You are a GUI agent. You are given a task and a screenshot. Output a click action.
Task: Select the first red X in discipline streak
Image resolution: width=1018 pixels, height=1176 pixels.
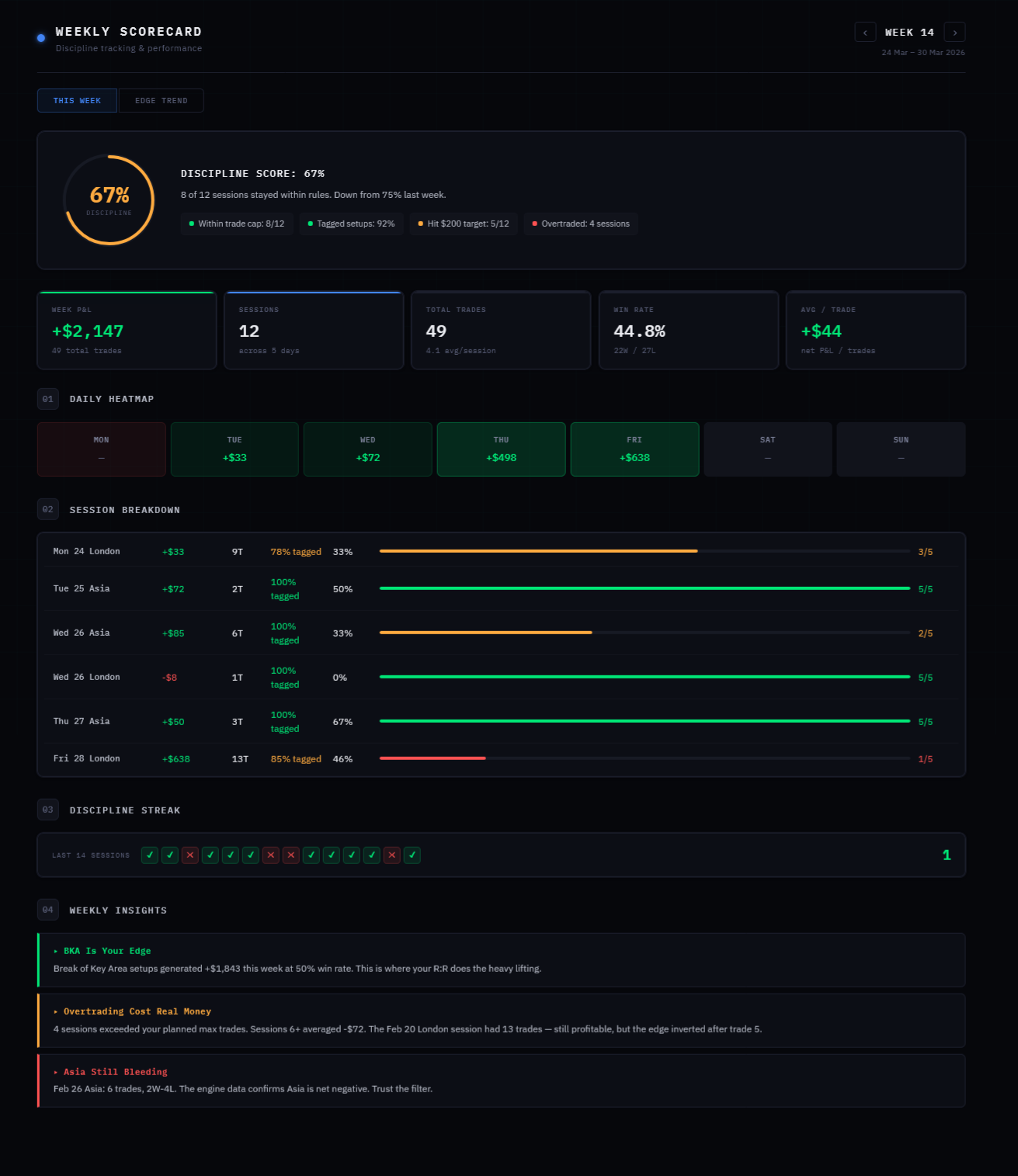click(x=190, y=855)
